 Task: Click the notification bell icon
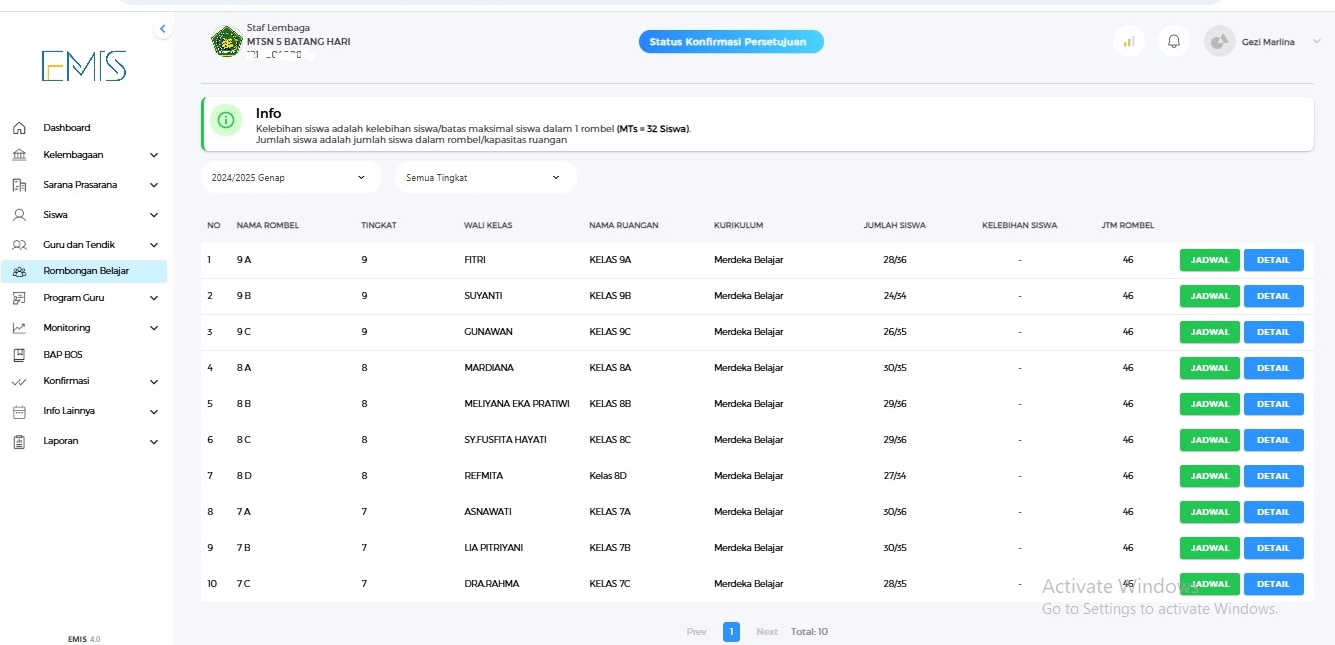point(1174,41)
